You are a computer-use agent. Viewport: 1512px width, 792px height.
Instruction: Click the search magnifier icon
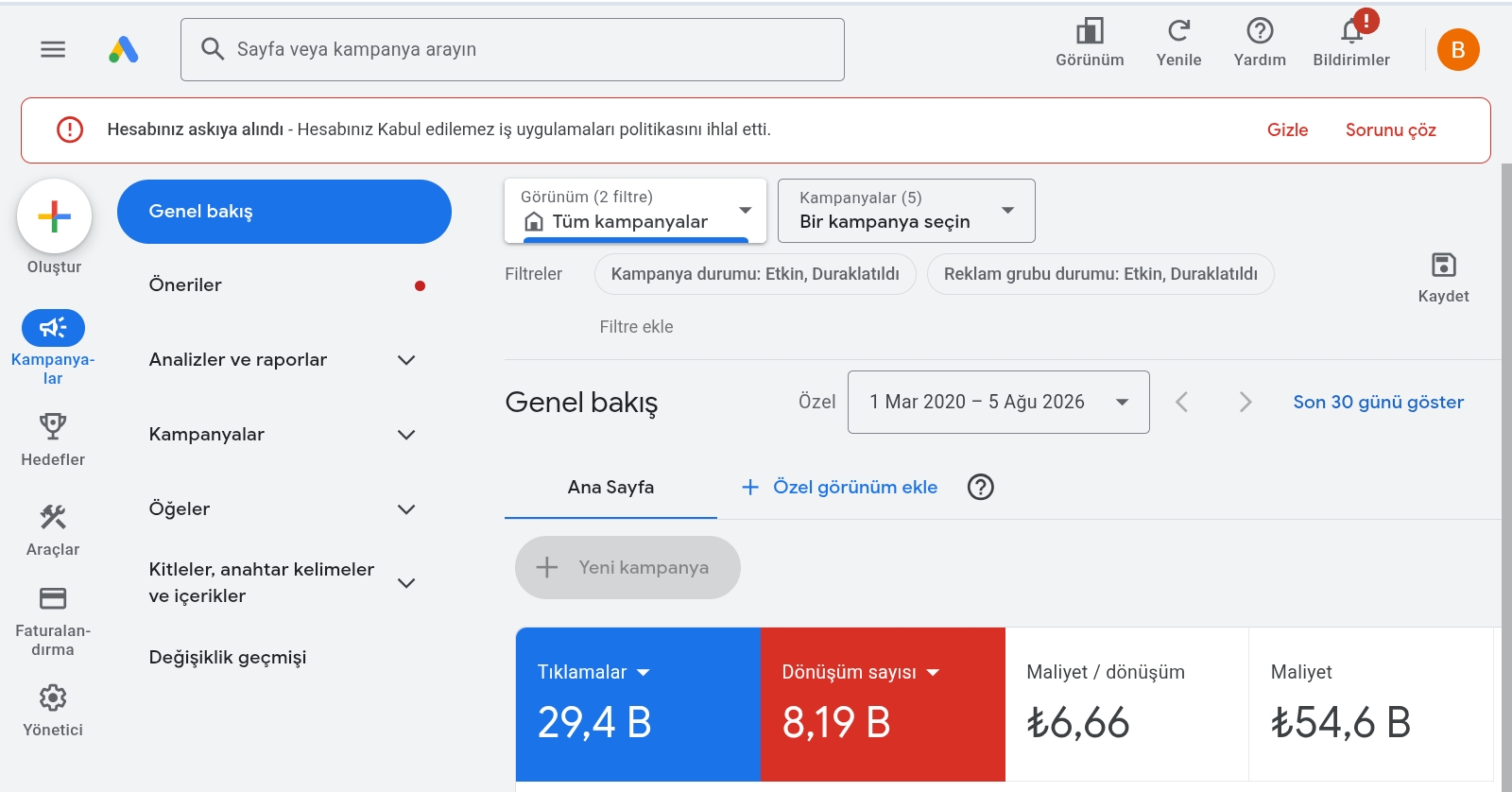213,49
